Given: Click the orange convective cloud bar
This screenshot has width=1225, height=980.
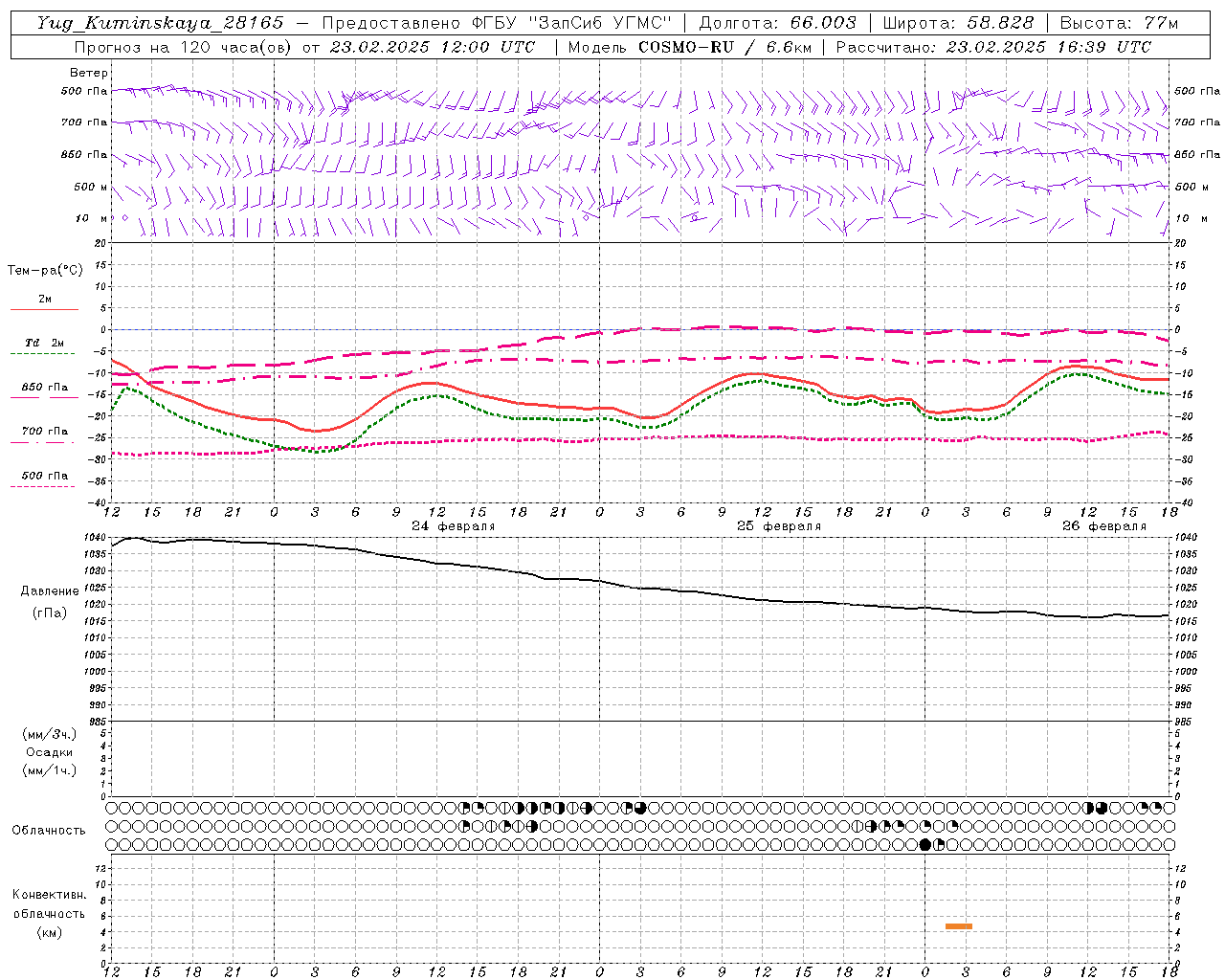Looking at the screenshot, I should [959, 926].
